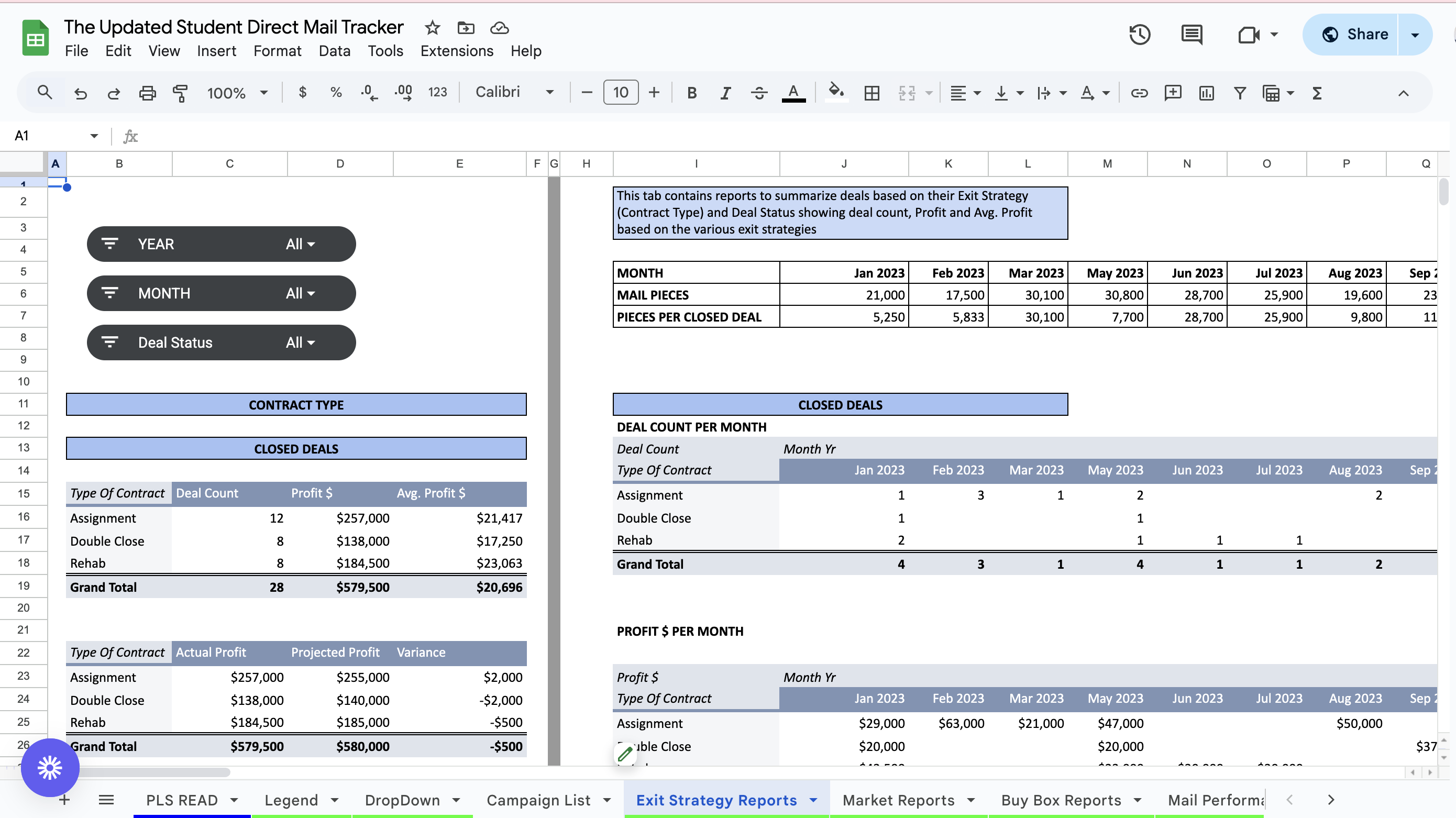Apply percent format icon
Image resolution: width=1456 pixels, height=818 pixels.
(336, 92)
